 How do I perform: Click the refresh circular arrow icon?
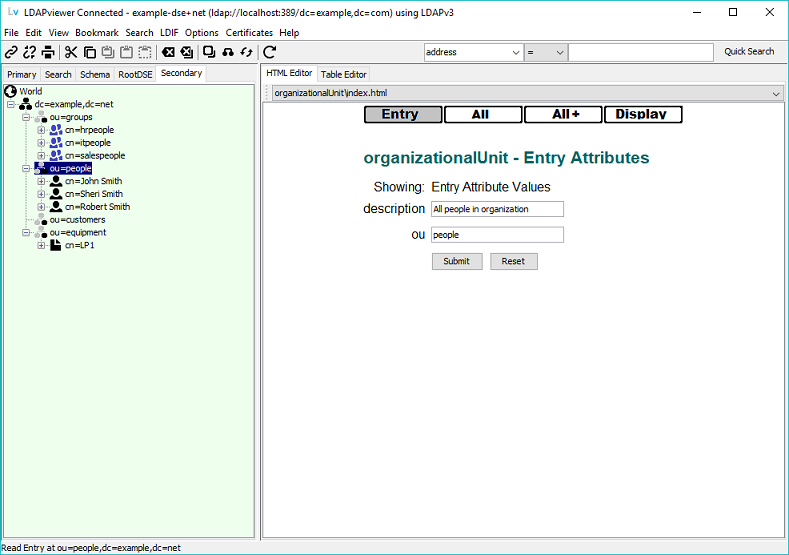tap(269, 52)
